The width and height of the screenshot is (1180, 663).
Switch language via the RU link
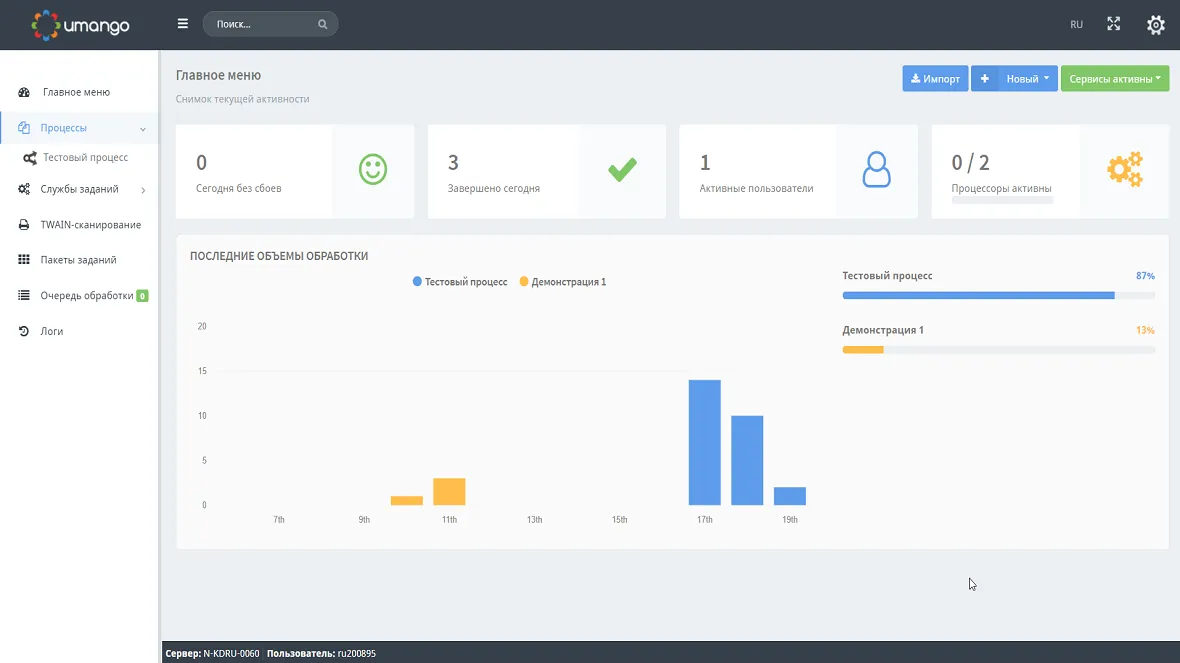pyautogui.click(x=1076, y=25)
